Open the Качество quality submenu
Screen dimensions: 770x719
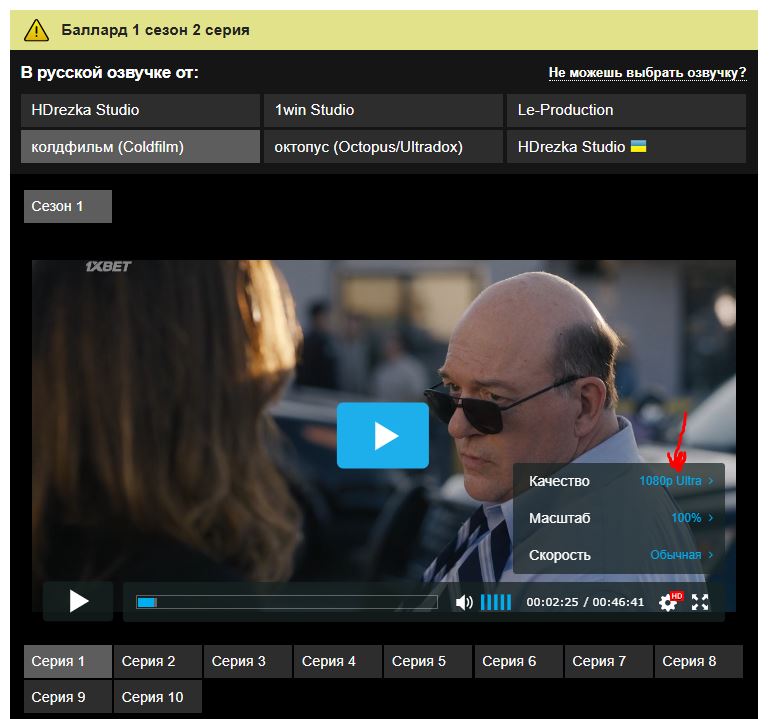point(619,481)
